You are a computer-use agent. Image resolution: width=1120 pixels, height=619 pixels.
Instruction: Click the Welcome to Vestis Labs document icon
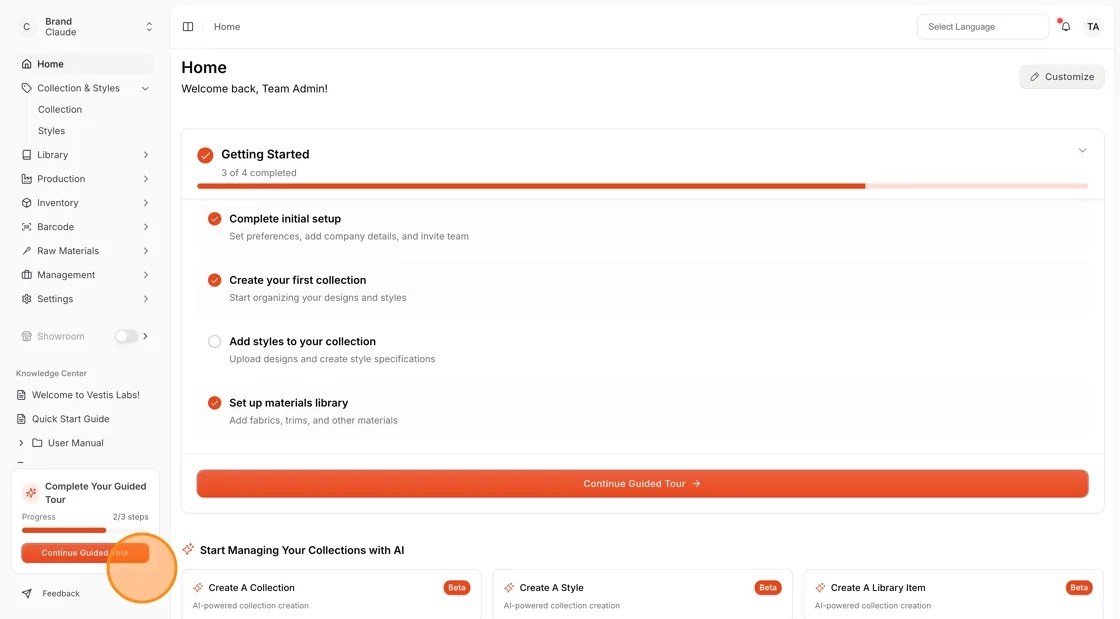click(x=21, y=395)
